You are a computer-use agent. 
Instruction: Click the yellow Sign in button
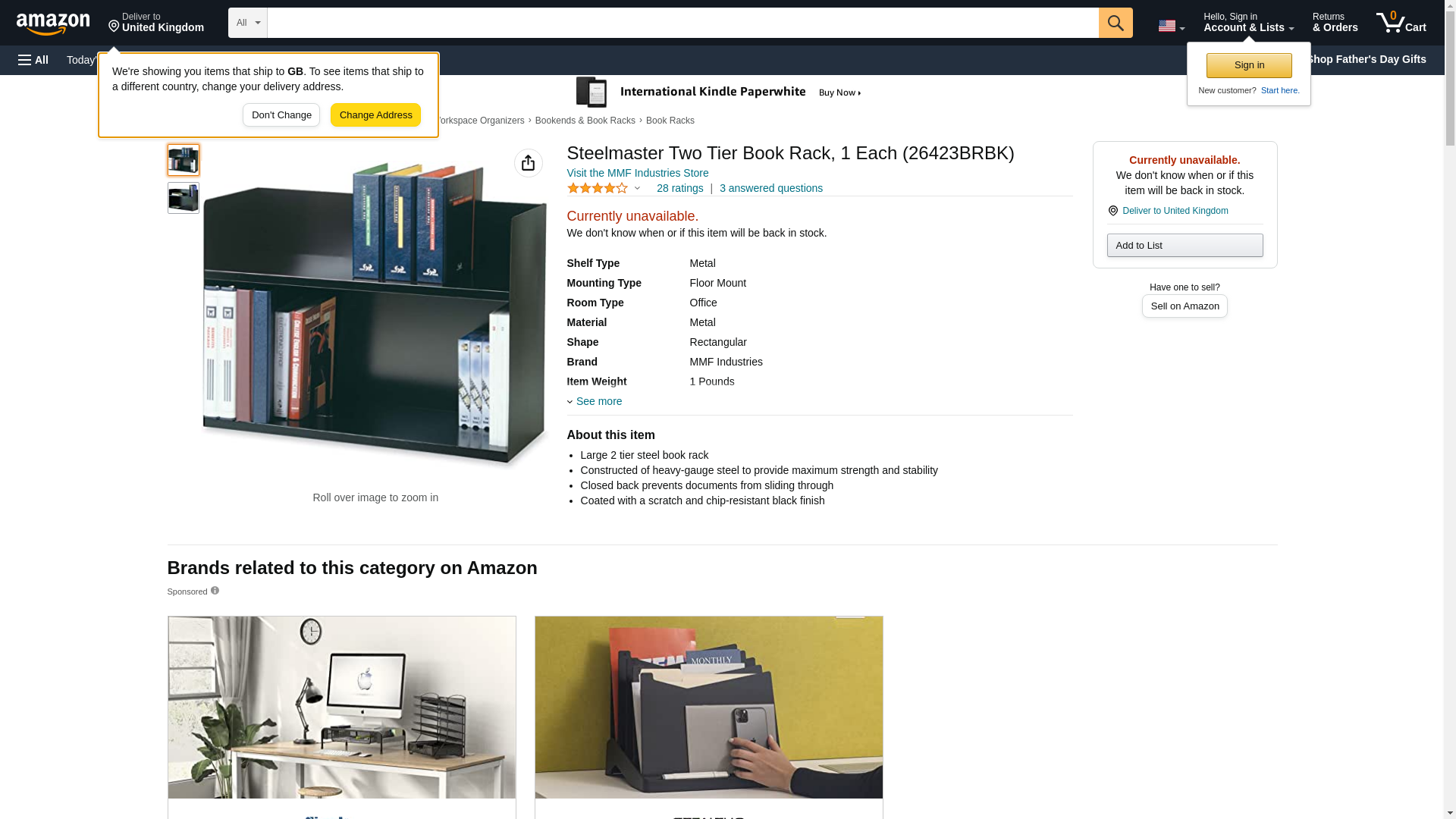(x=1249, y=65)
